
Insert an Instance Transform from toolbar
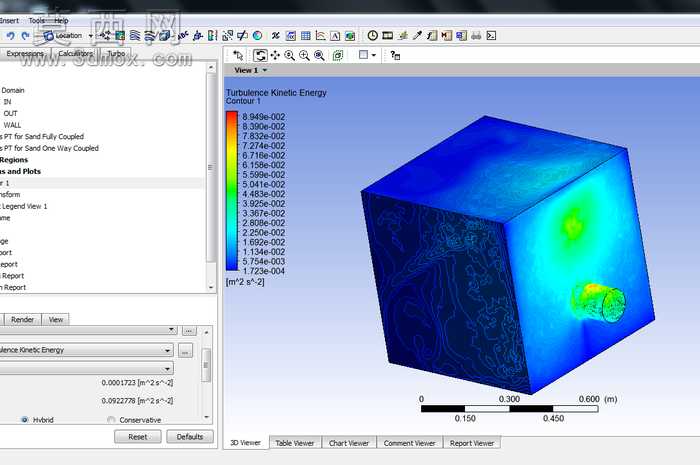(x=228, y=36)
